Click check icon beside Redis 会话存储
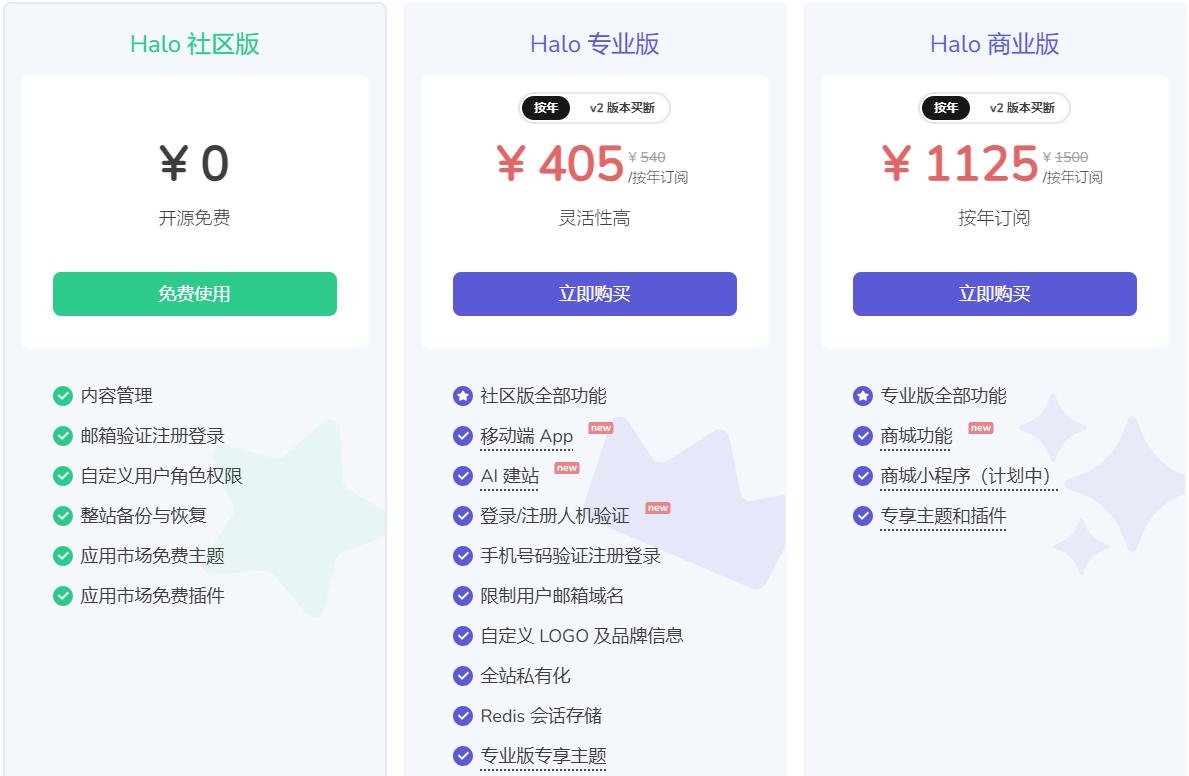This screenshot has width=1189, height=776. point(463,716)
